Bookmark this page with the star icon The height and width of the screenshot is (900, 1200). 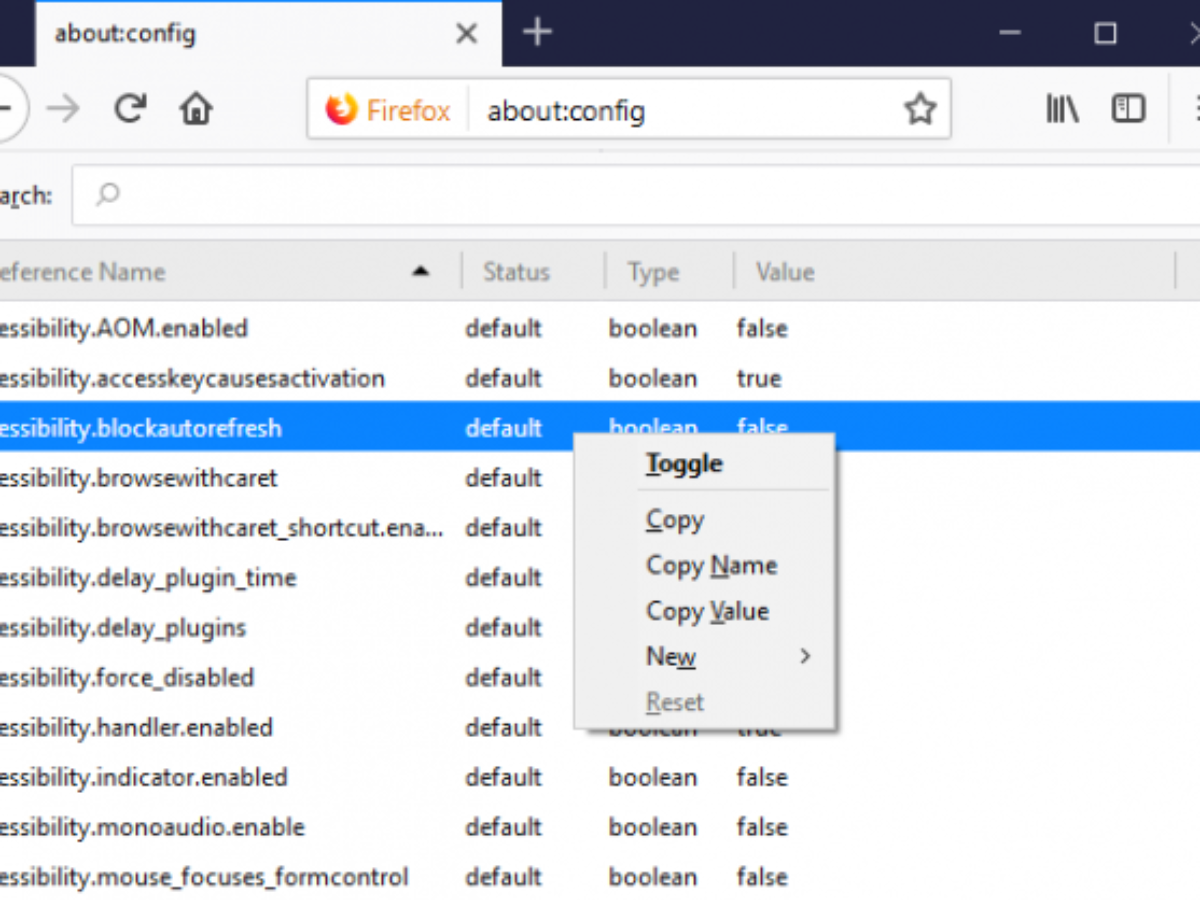coord(920,109)
